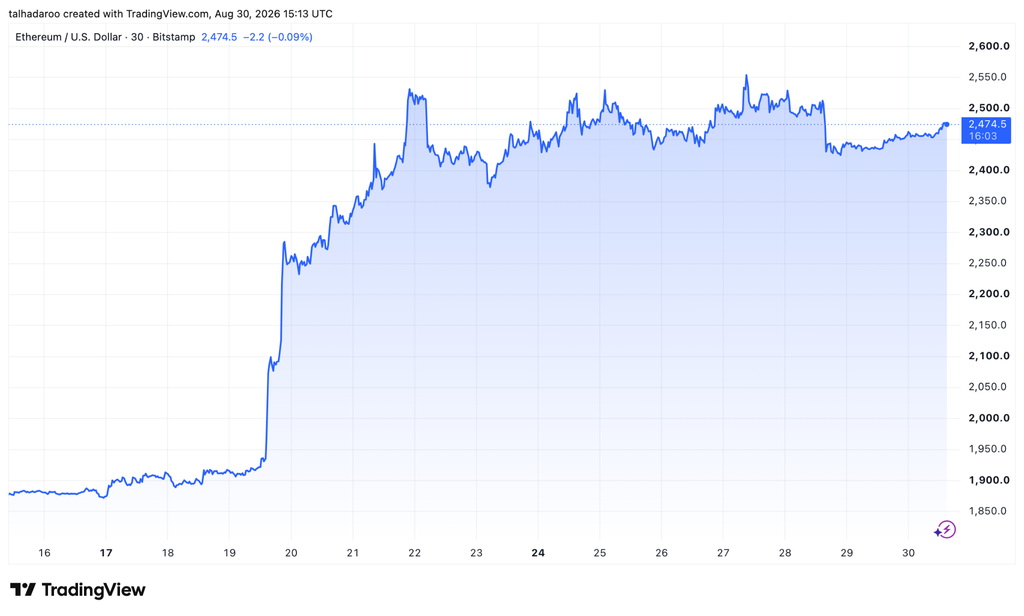Image resolution: width=1024 pixels, height=616 pixels.
Task: Click date 30 on the time axis
Action: pos(908,553)
